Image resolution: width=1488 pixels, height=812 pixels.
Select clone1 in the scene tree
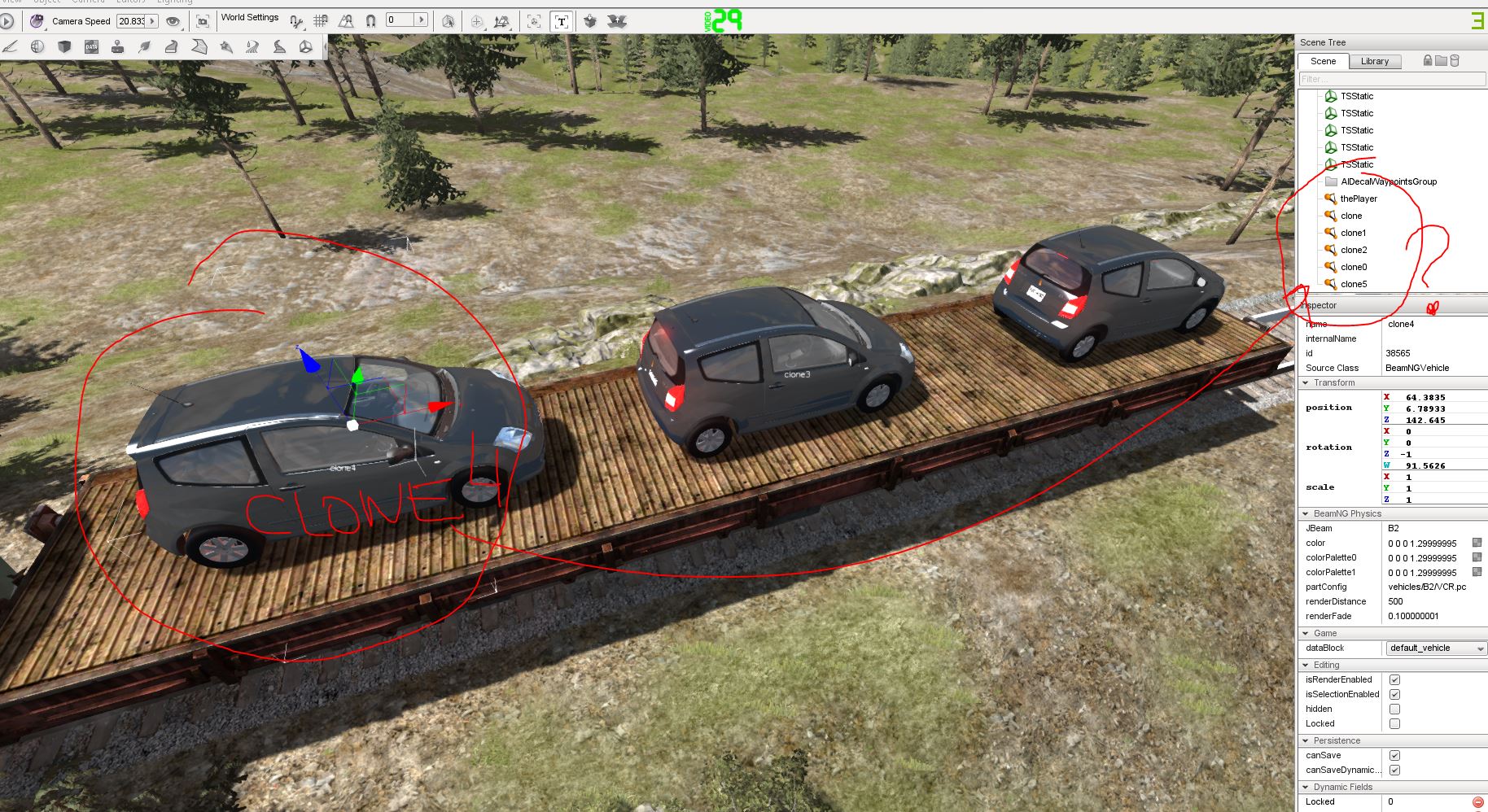(1354, 233)
